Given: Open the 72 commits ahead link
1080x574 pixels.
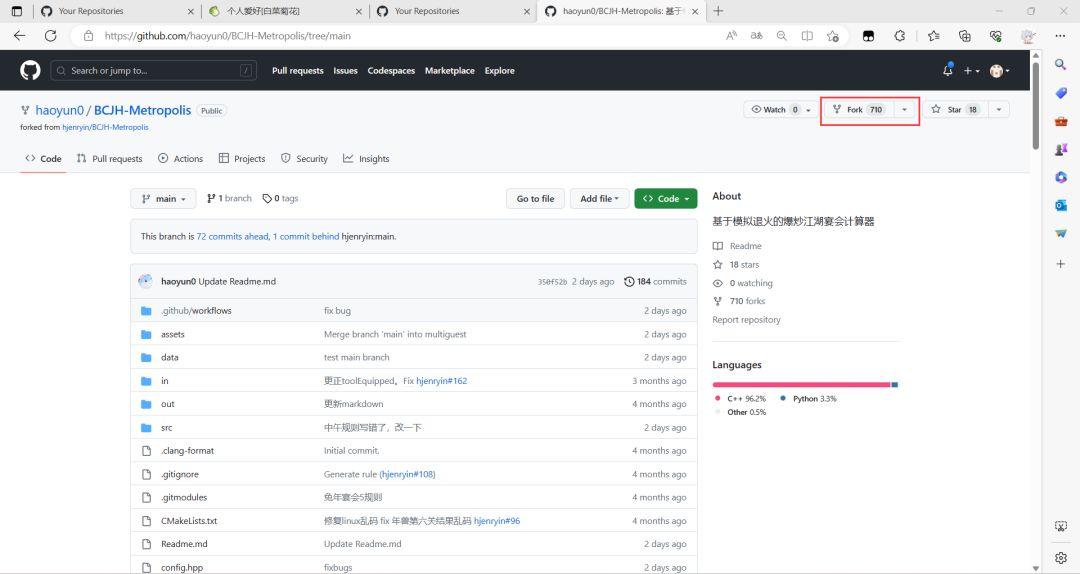Looking at the screenshot, I should (x=233, y=236).
